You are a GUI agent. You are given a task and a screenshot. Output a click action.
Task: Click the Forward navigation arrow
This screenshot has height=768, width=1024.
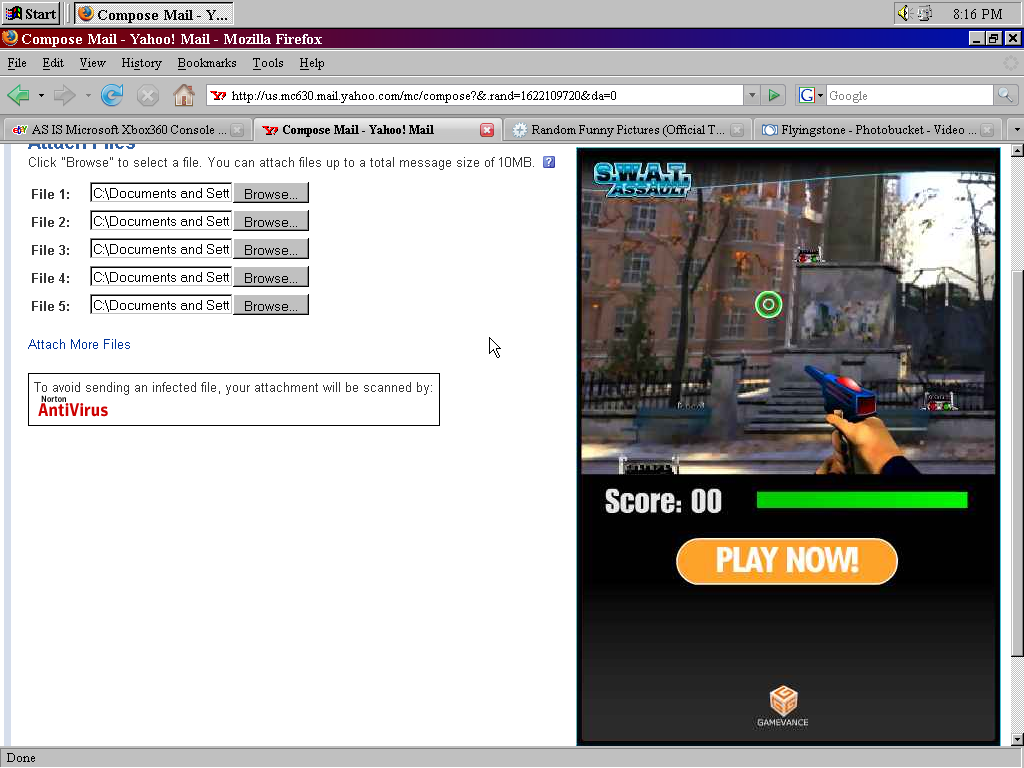pos(65,95)
